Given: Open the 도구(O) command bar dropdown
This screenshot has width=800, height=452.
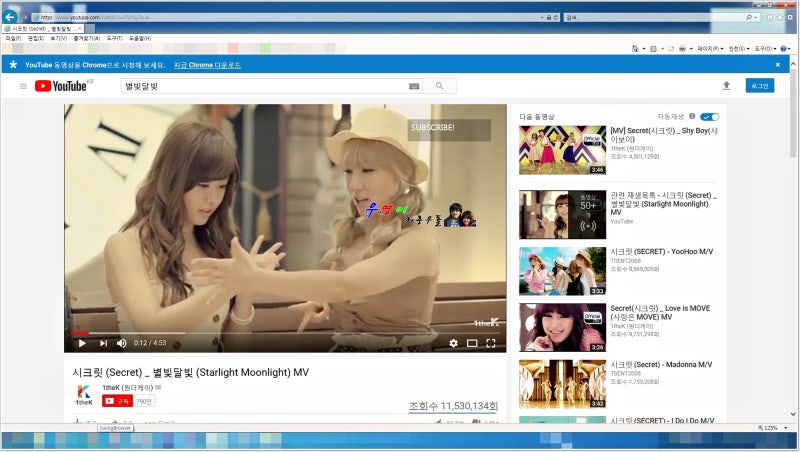Looking at the screenshot, I should coord(766,48).
